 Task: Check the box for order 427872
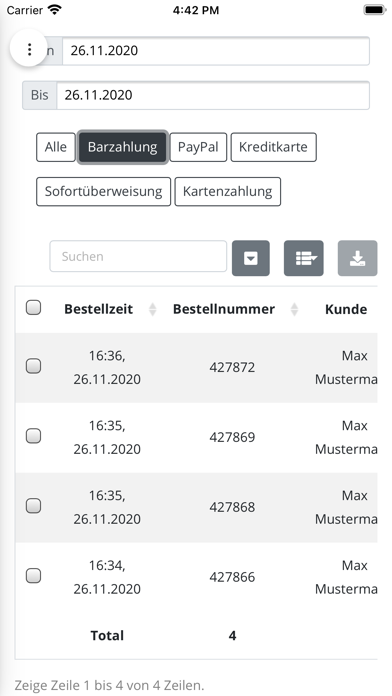coord(33,366)
